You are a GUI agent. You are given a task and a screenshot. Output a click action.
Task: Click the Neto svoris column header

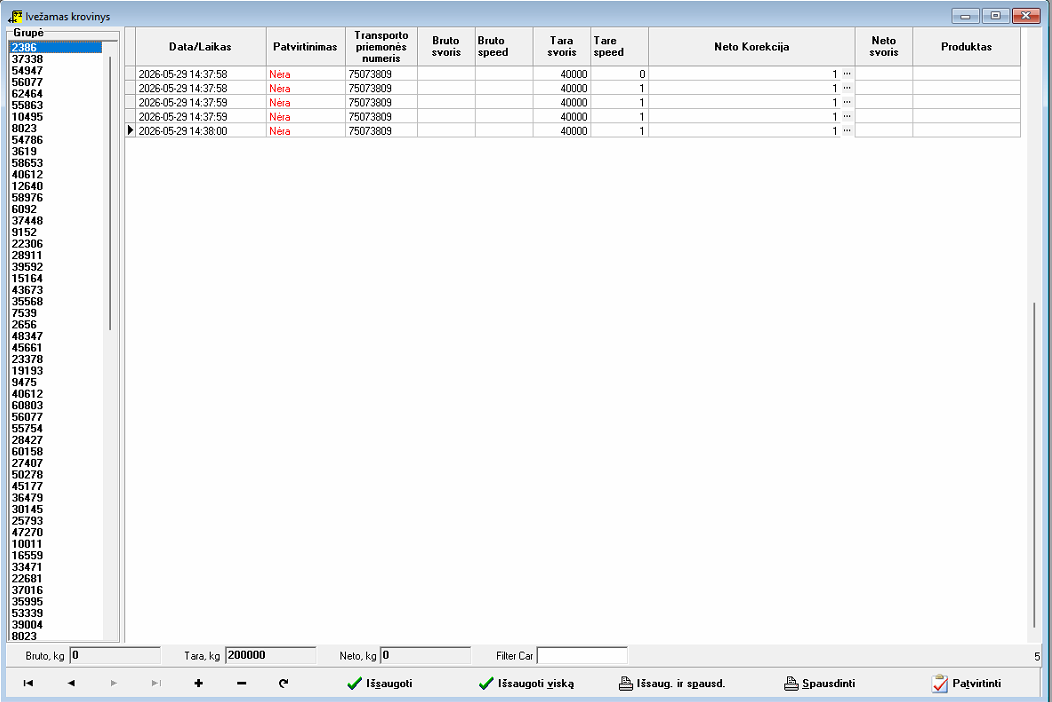[x=884, y=47]
